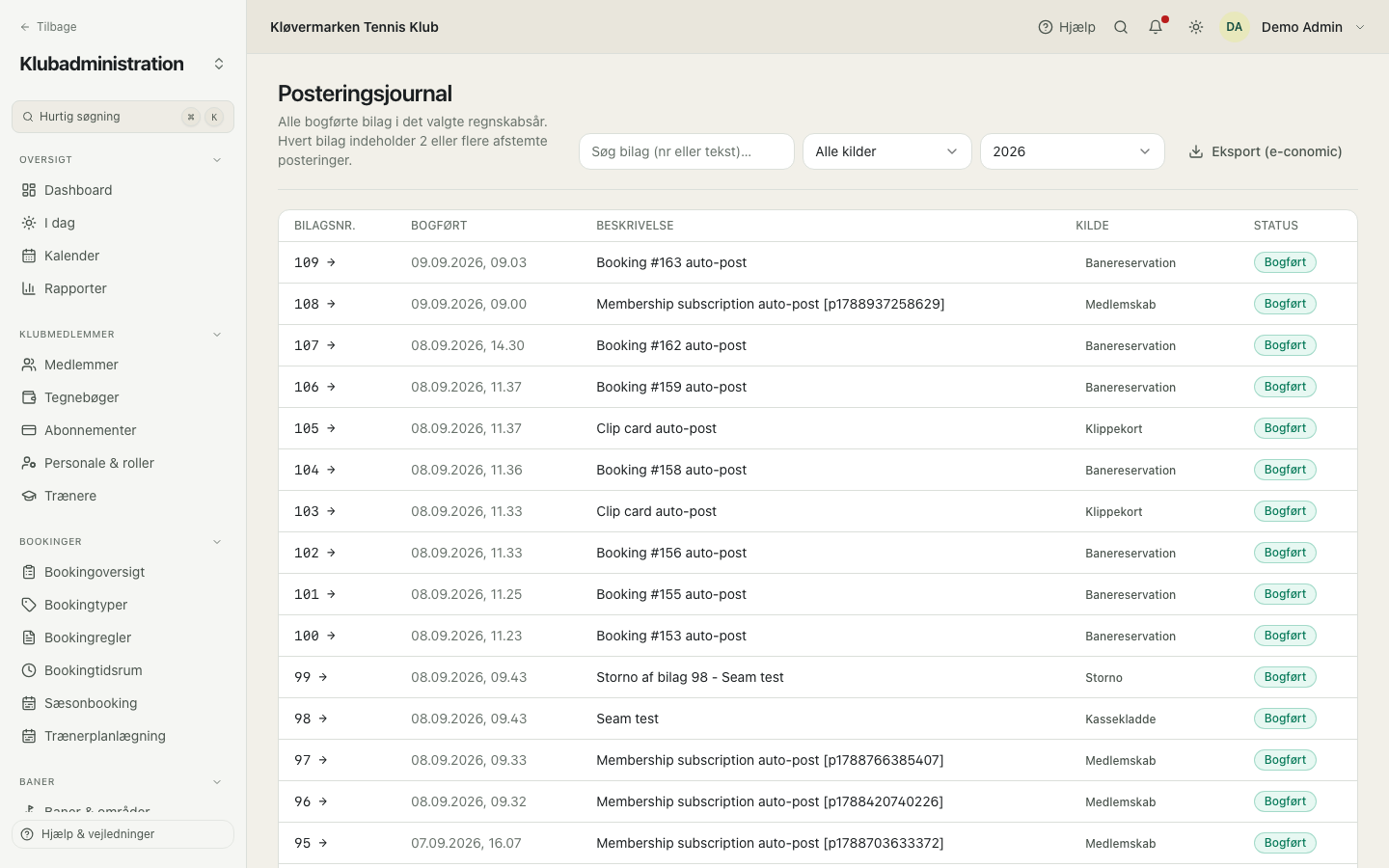Go to I dag in sidebar

pyautogui.click(x=123, y=223)
